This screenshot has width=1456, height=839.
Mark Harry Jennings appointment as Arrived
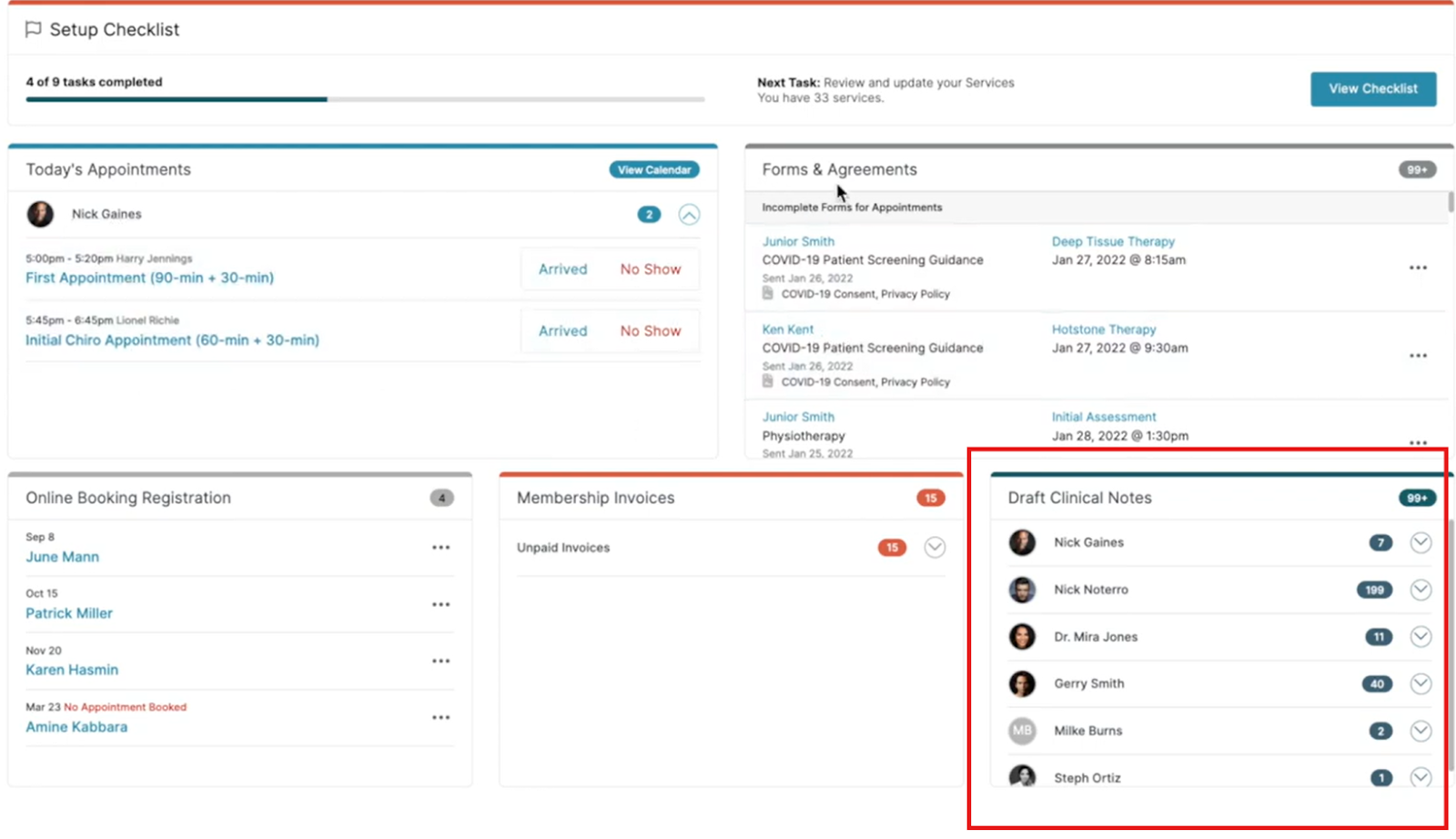coord(562,269)
